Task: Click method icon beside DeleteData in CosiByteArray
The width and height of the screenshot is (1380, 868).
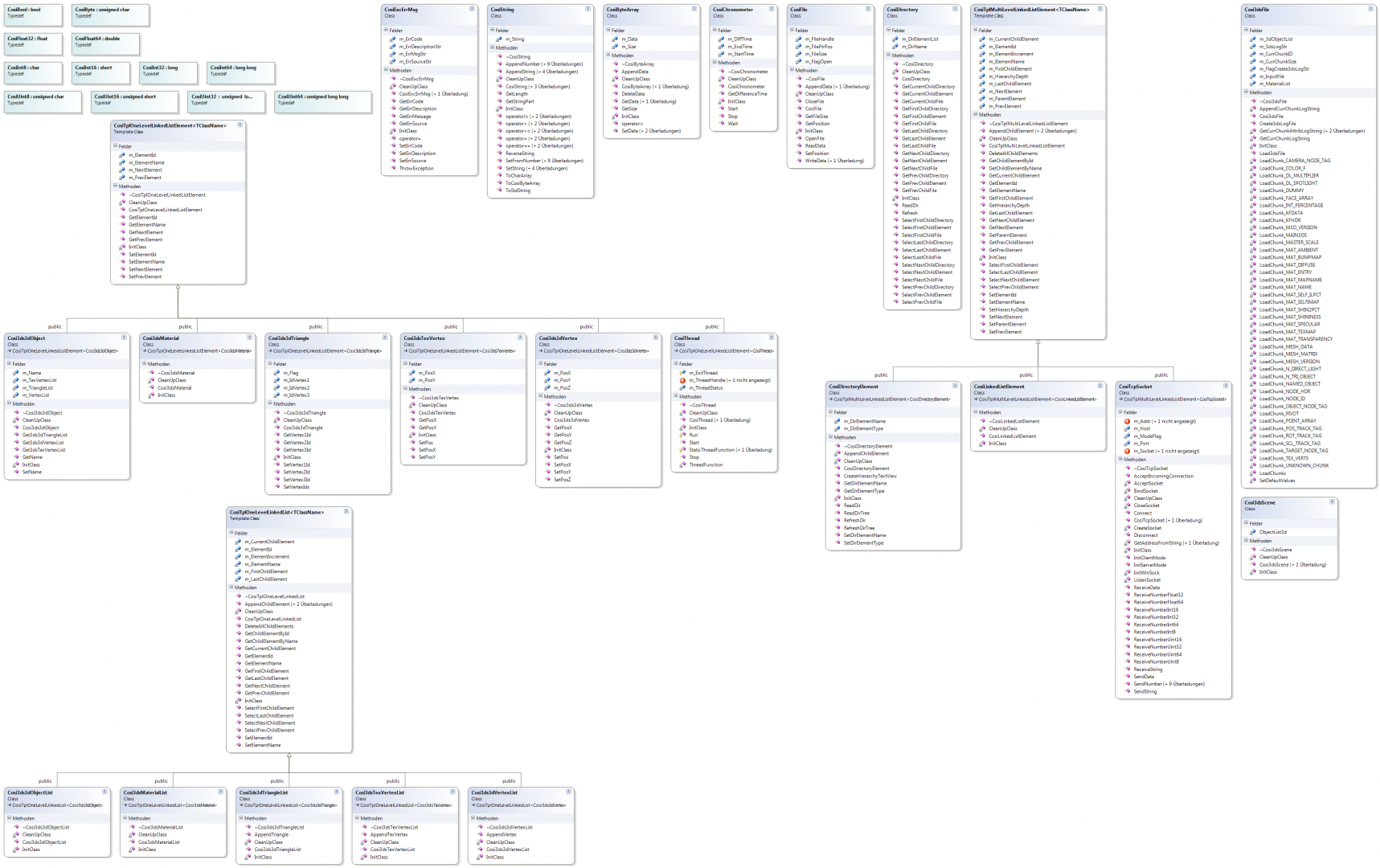Action: pos(615,94)
